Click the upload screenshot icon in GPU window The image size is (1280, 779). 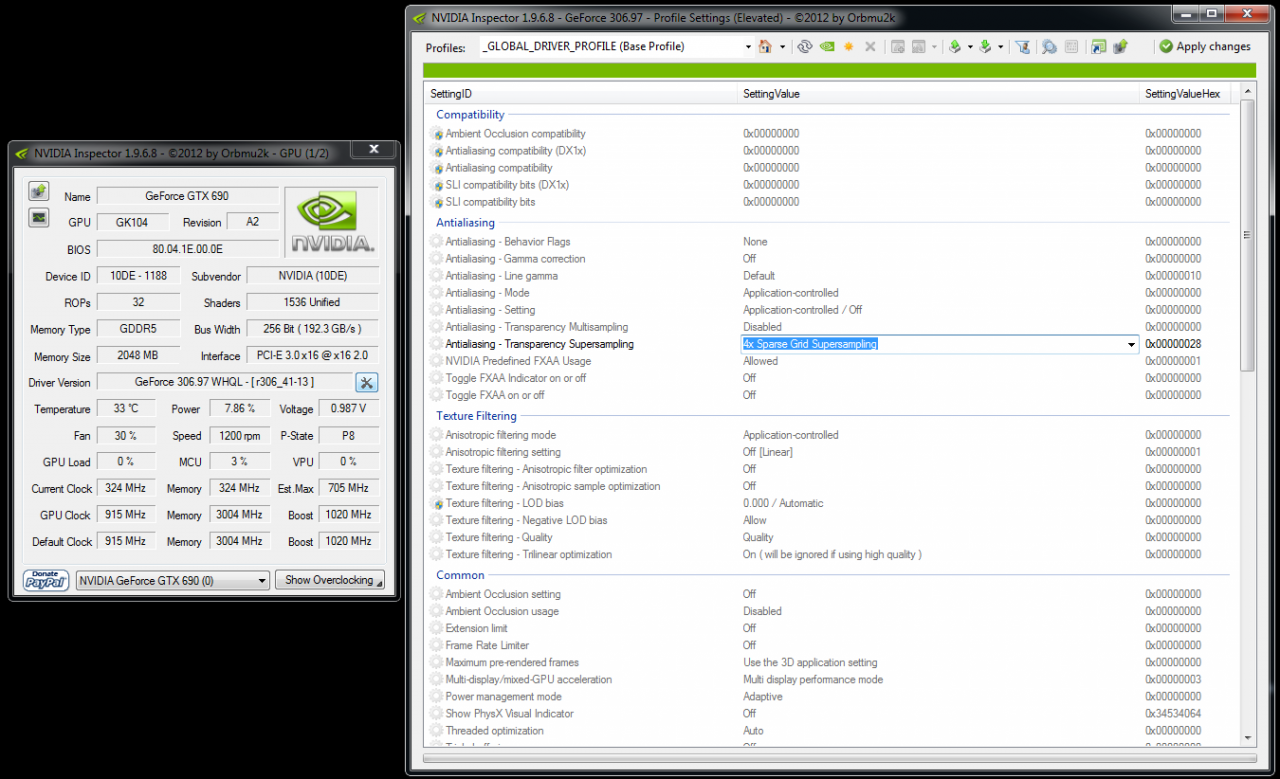click(x=38, y=191)
